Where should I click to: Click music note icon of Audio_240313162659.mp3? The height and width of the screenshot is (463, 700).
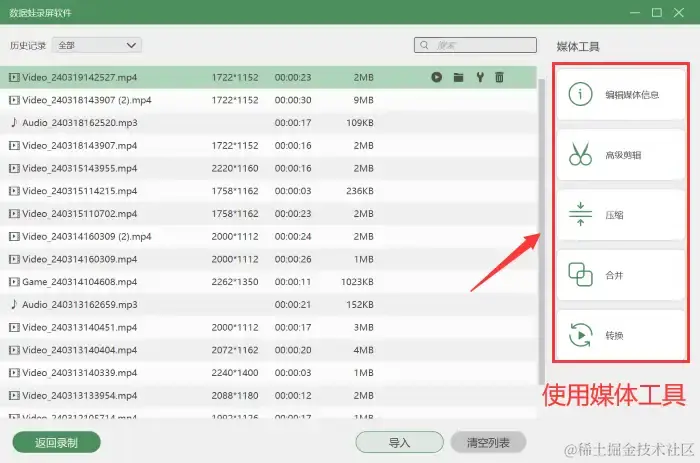click(x=14, y=304)
